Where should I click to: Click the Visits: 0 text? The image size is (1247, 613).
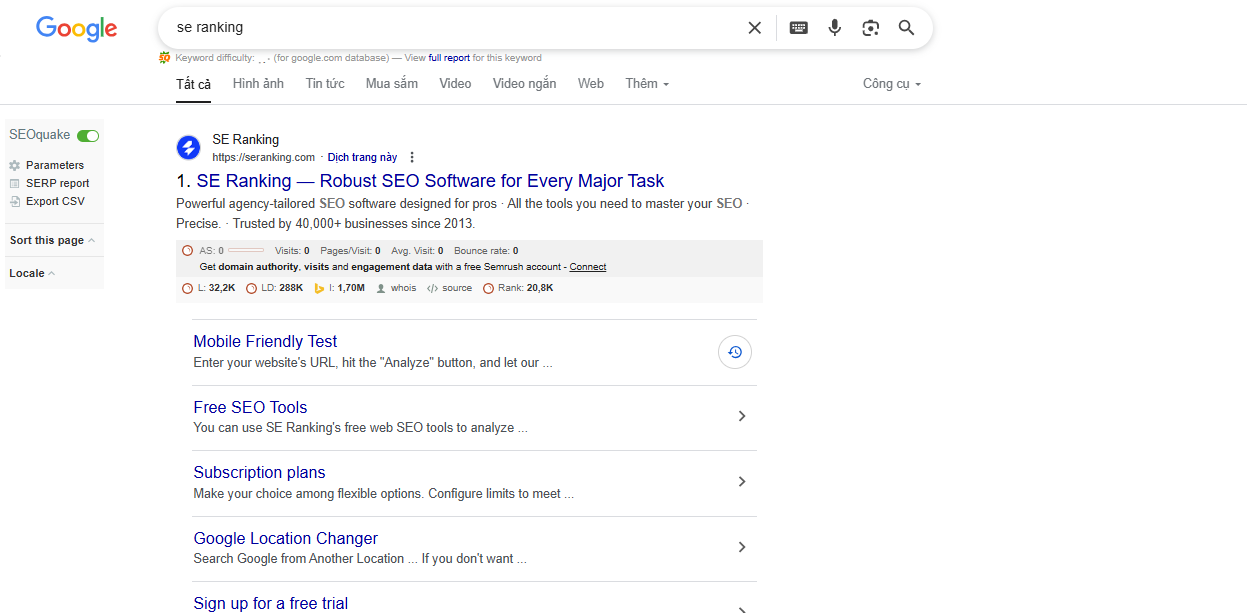pos(292,251)
